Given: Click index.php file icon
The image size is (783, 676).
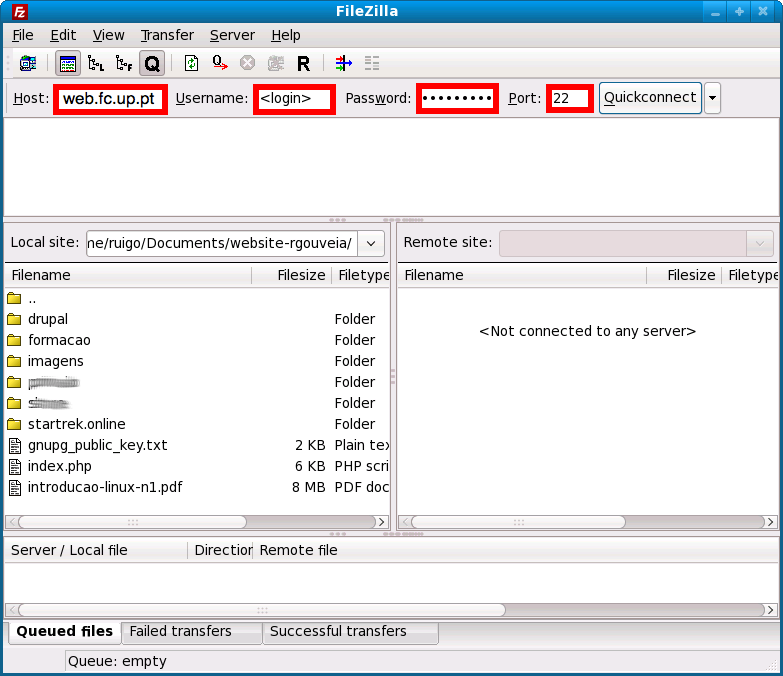Looking at the screenshot, I should pos(15,466).
